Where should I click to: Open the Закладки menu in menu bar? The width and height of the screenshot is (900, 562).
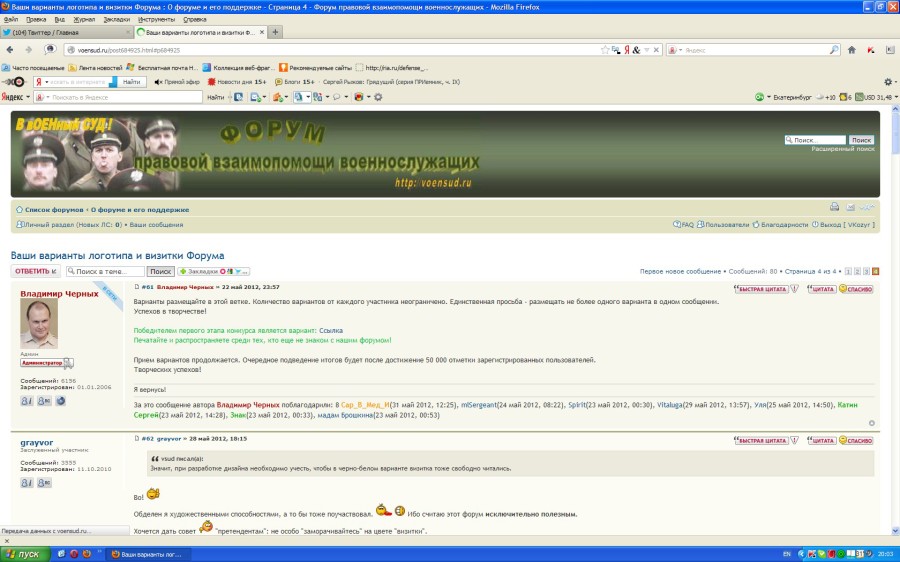pyautogui.click(x=116, y=19)
